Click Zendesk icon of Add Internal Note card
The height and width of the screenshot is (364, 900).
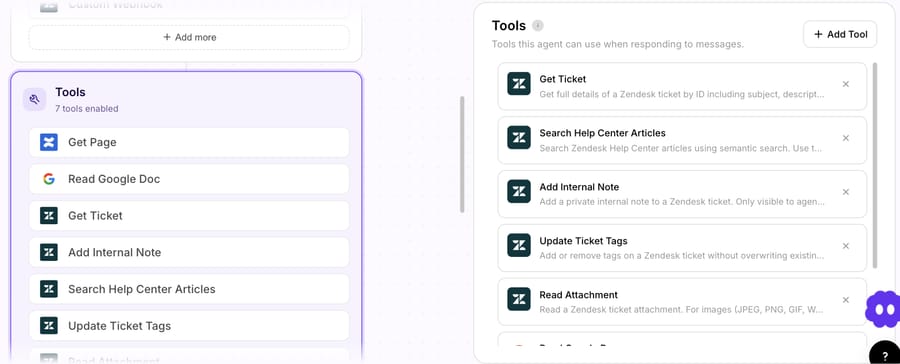pyautogui.click(x=519, y=192)
